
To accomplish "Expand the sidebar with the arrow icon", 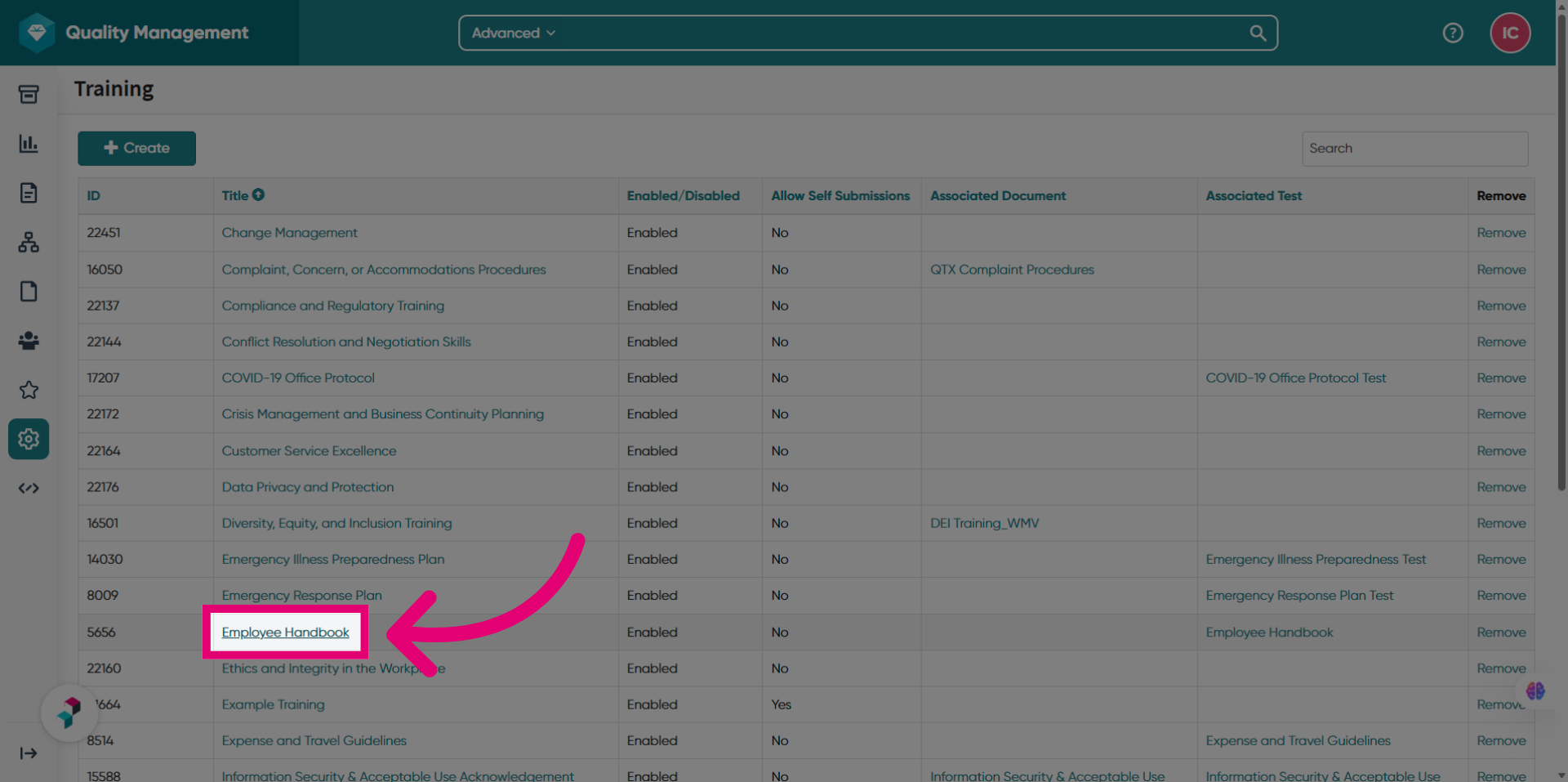I will [x=29, y=753].
